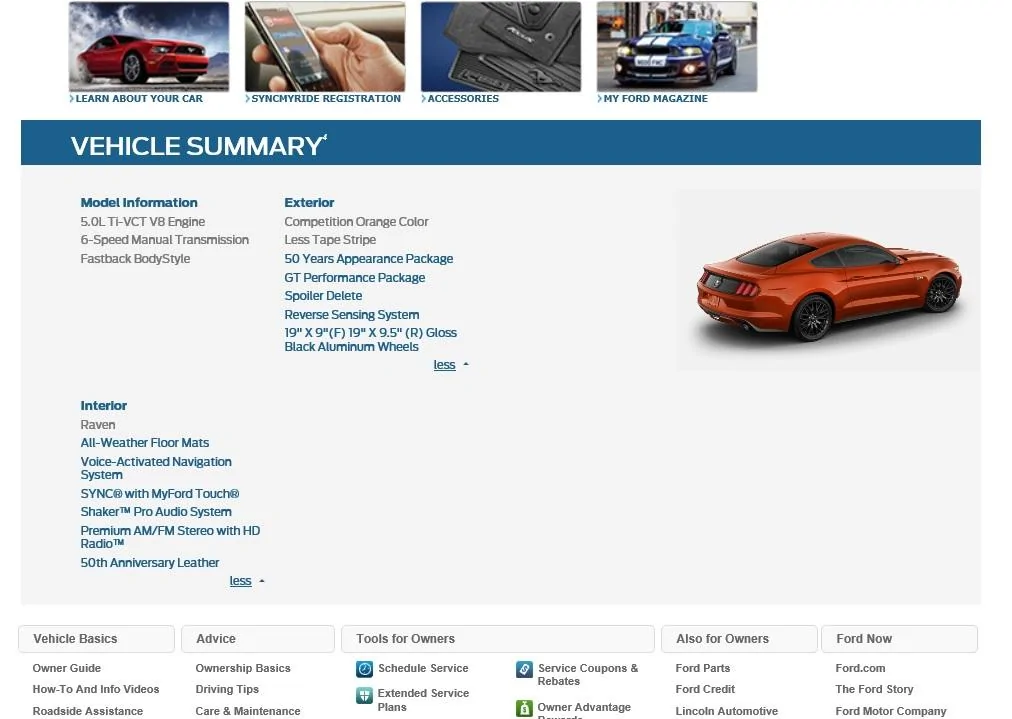
Task: Click the orange Mustang vehicle image
Action: pos(829,280)
